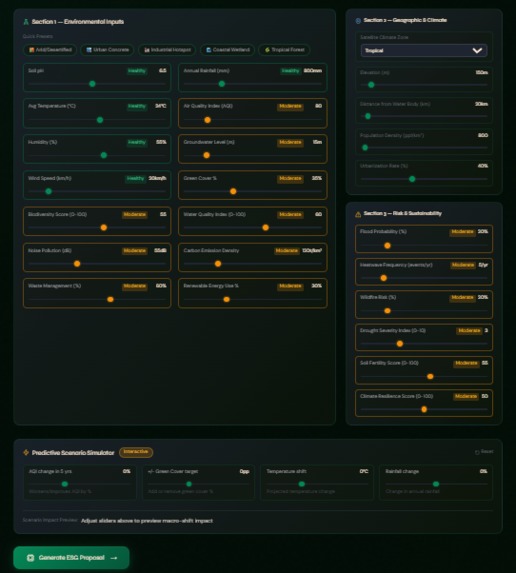Click the 'Scenario Impact Preview' label text
Image resolution: width=516 pixels, height=573 pixels.
point(50,520)
